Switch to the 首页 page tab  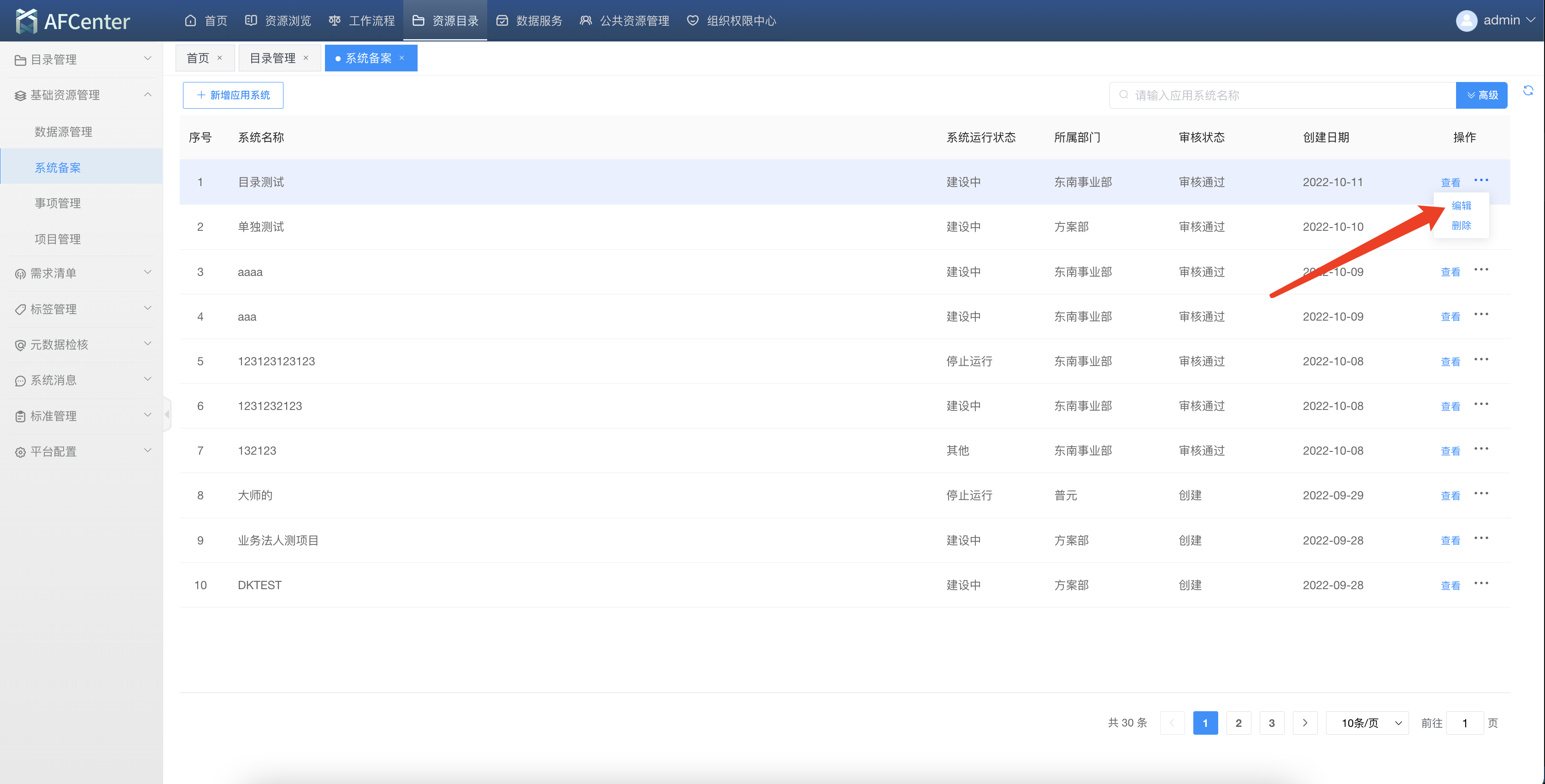198,58
